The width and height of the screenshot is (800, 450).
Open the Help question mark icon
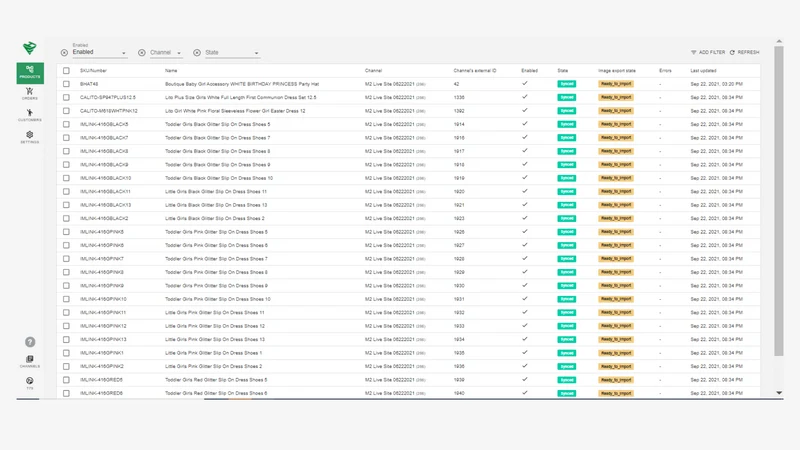tap(30, 342)
